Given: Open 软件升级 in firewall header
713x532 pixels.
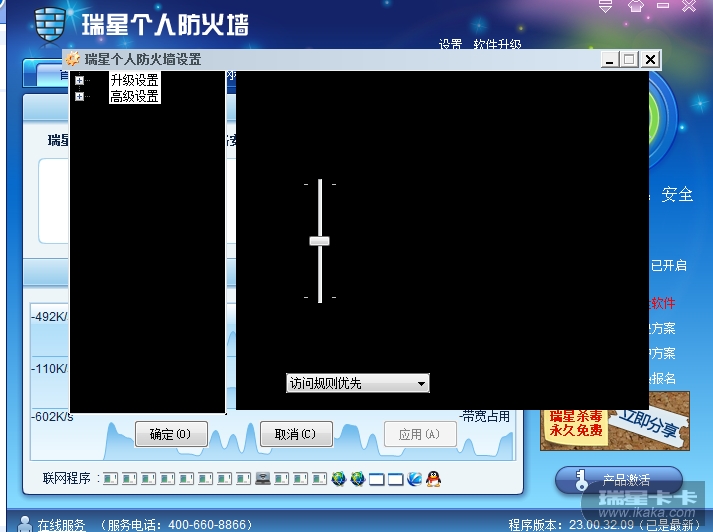Looking at the screenshot, I should (x=497, y=44).
